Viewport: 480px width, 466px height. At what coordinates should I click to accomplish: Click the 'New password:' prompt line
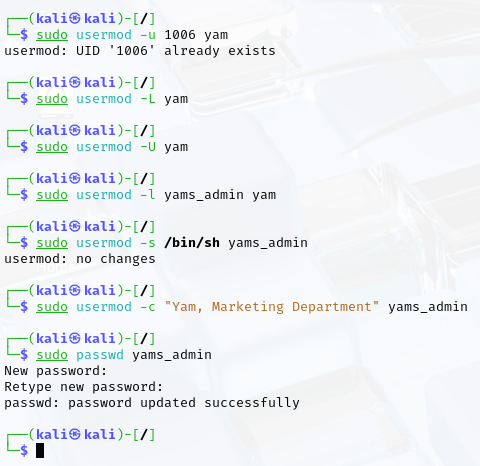pos(56,371)
